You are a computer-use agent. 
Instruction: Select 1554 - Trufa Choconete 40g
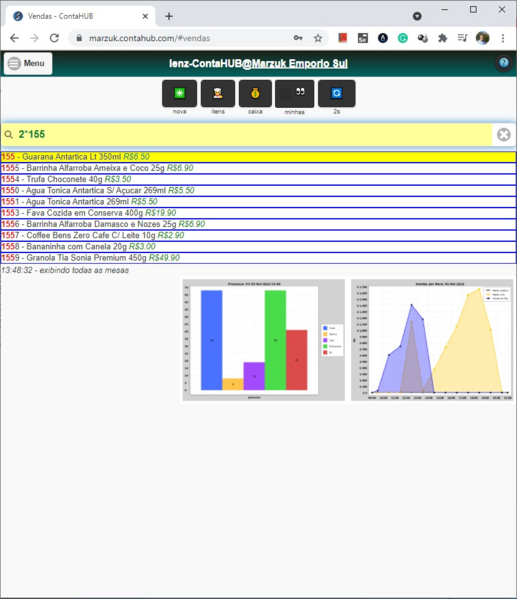(258, 179)
